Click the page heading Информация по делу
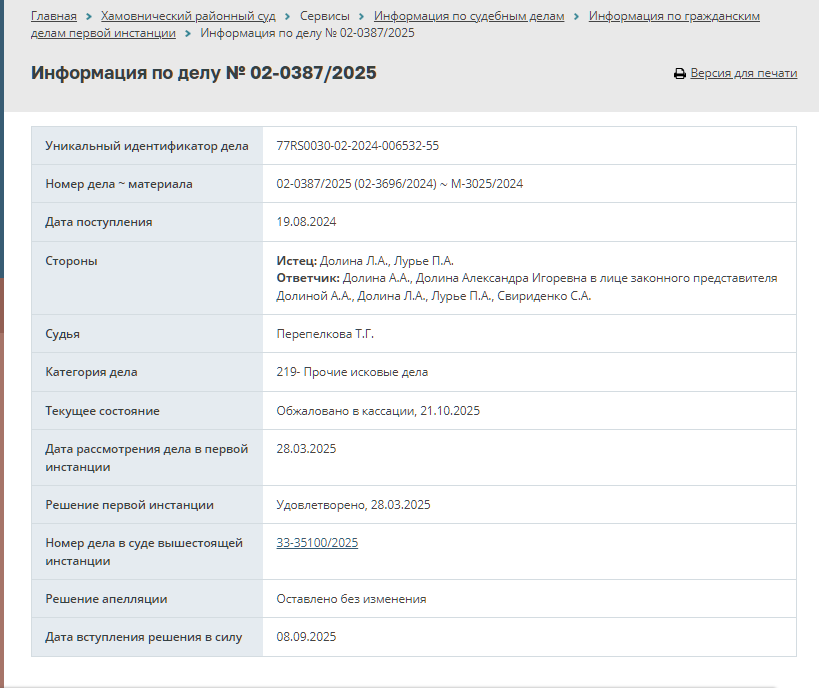This screenshot has height=688, width=819. 204,73
